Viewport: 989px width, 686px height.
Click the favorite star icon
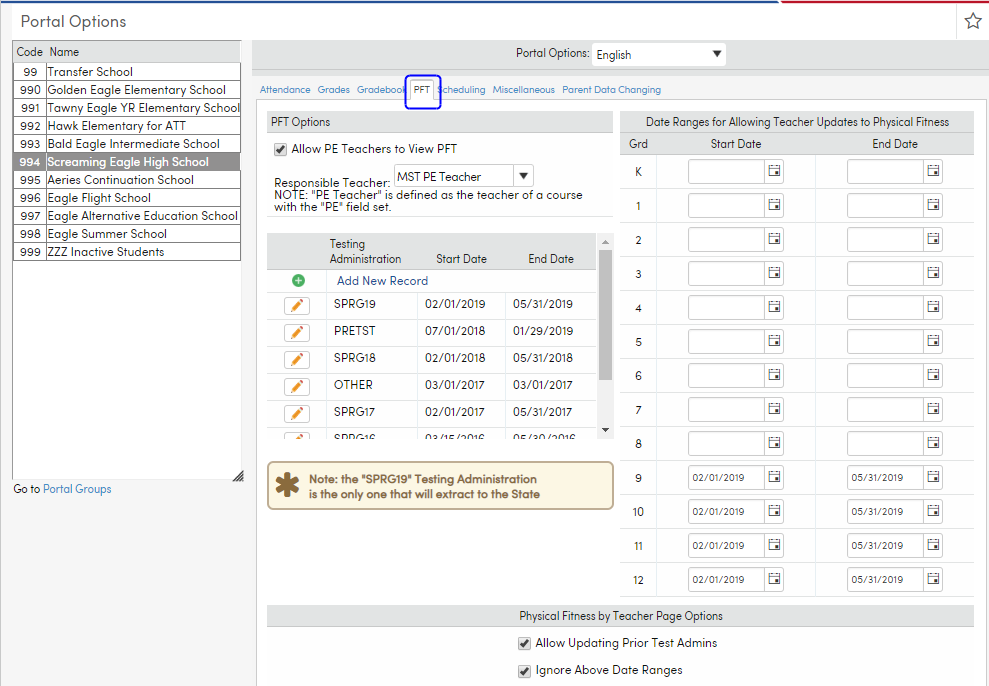pyautogui.click(x=973, y=19)
